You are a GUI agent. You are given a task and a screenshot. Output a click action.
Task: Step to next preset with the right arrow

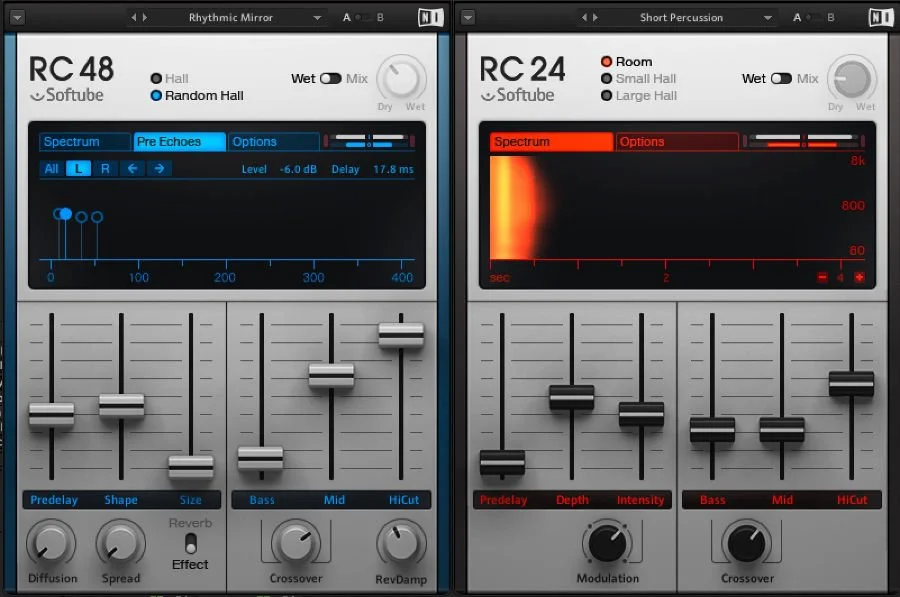point(148,16)
